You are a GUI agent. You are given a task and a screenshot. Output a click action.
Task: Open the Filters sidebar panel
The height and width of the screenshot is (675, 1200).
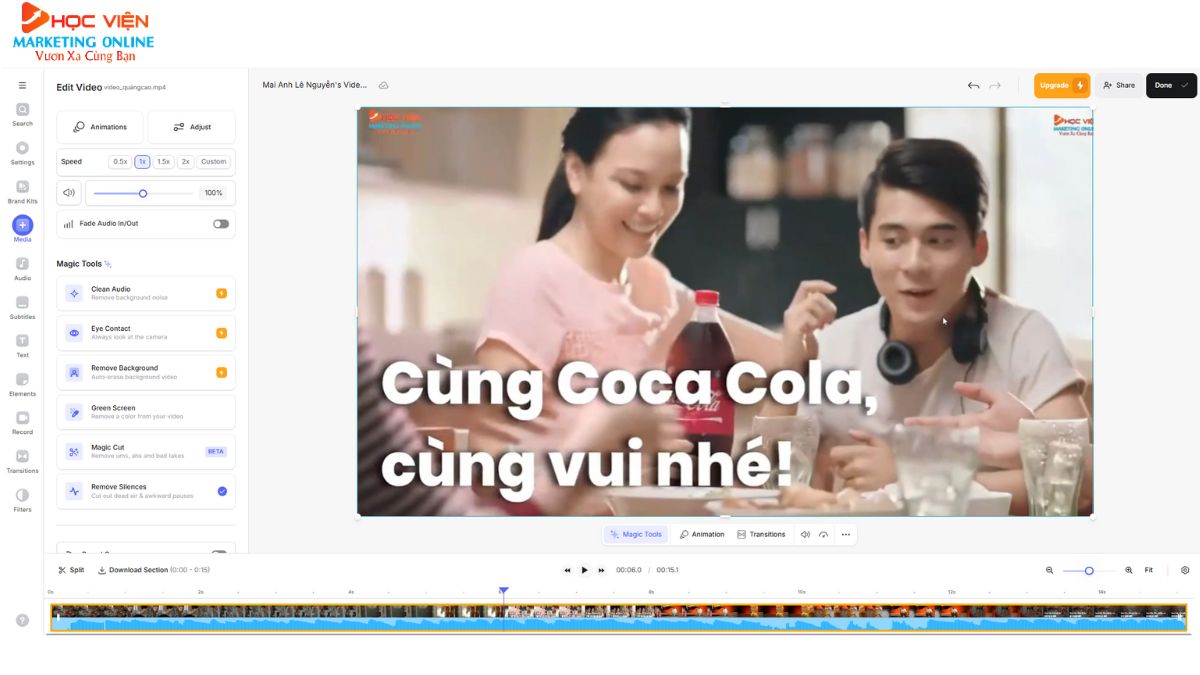22,500
